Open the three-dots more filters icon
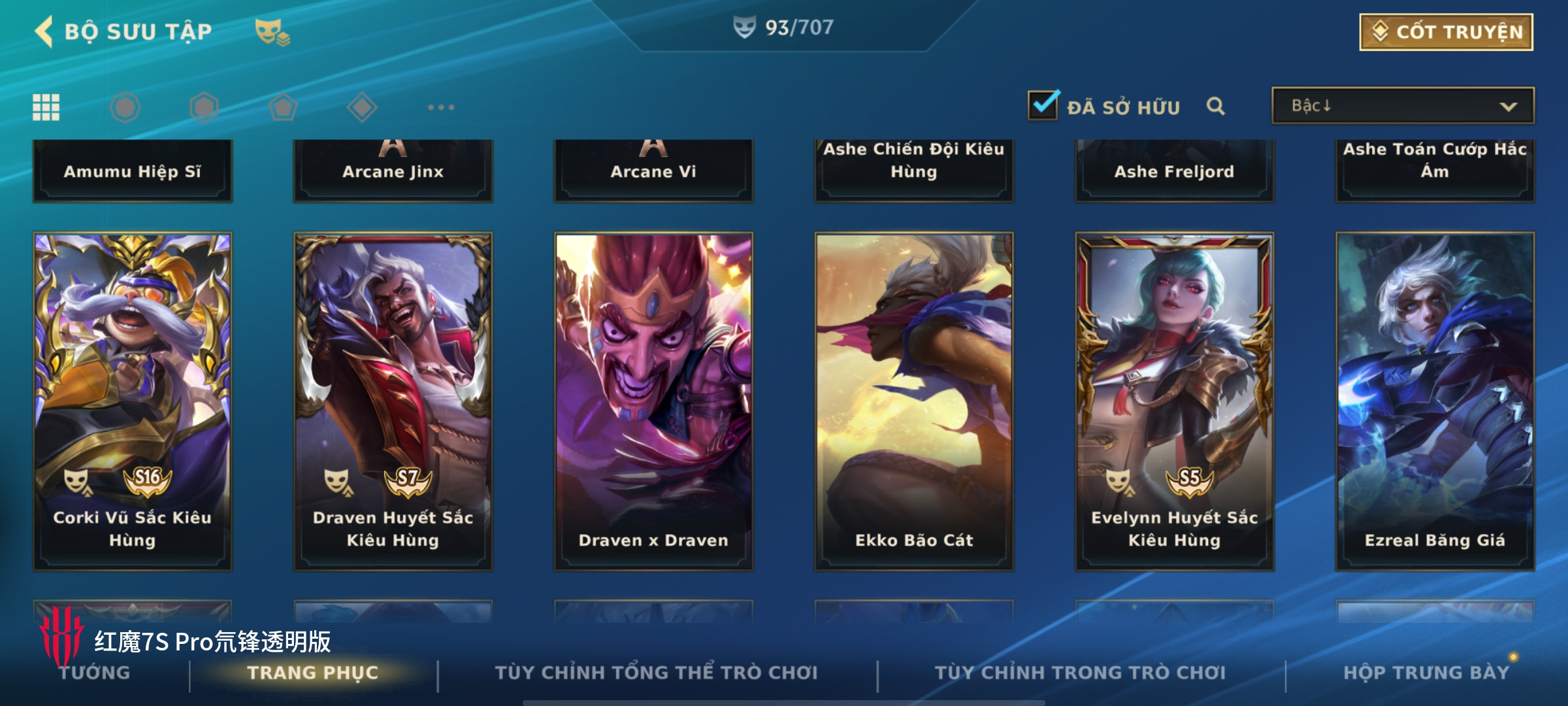The width and height of the screenshot is (1568, 706). click(441, 107)
